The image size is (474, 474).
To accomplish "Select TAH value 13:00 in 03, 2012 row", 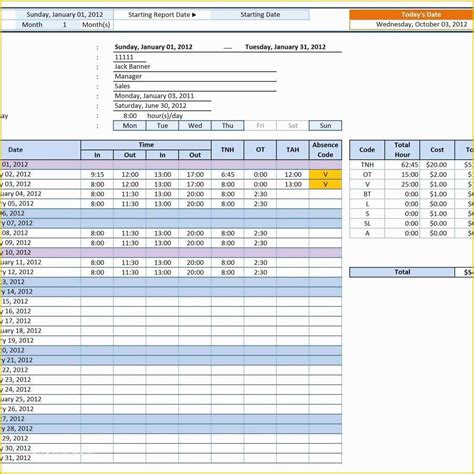I will (x=293, y=184).
